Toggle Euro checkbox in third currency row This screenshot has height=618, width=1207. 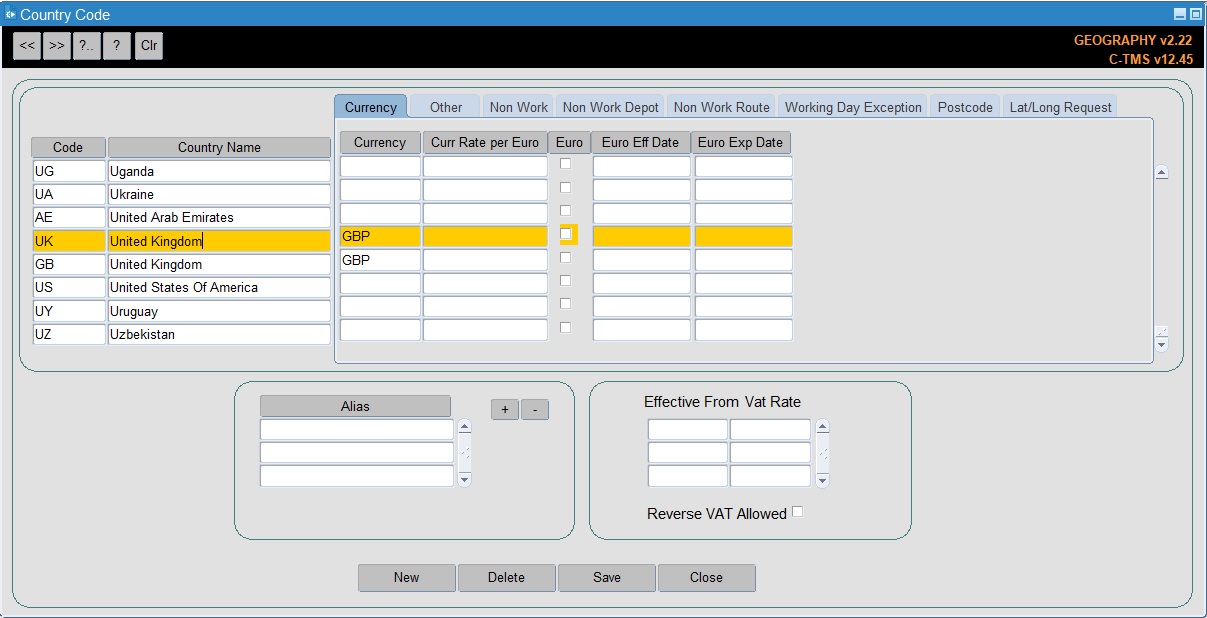[566, 210]
